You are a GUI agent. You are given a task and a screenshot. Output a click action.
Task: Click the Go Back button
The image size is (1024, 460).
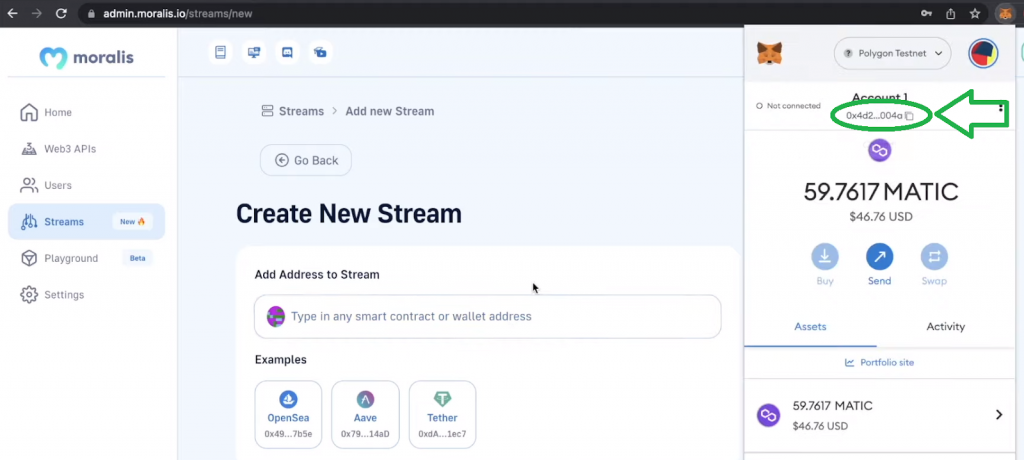306,160
